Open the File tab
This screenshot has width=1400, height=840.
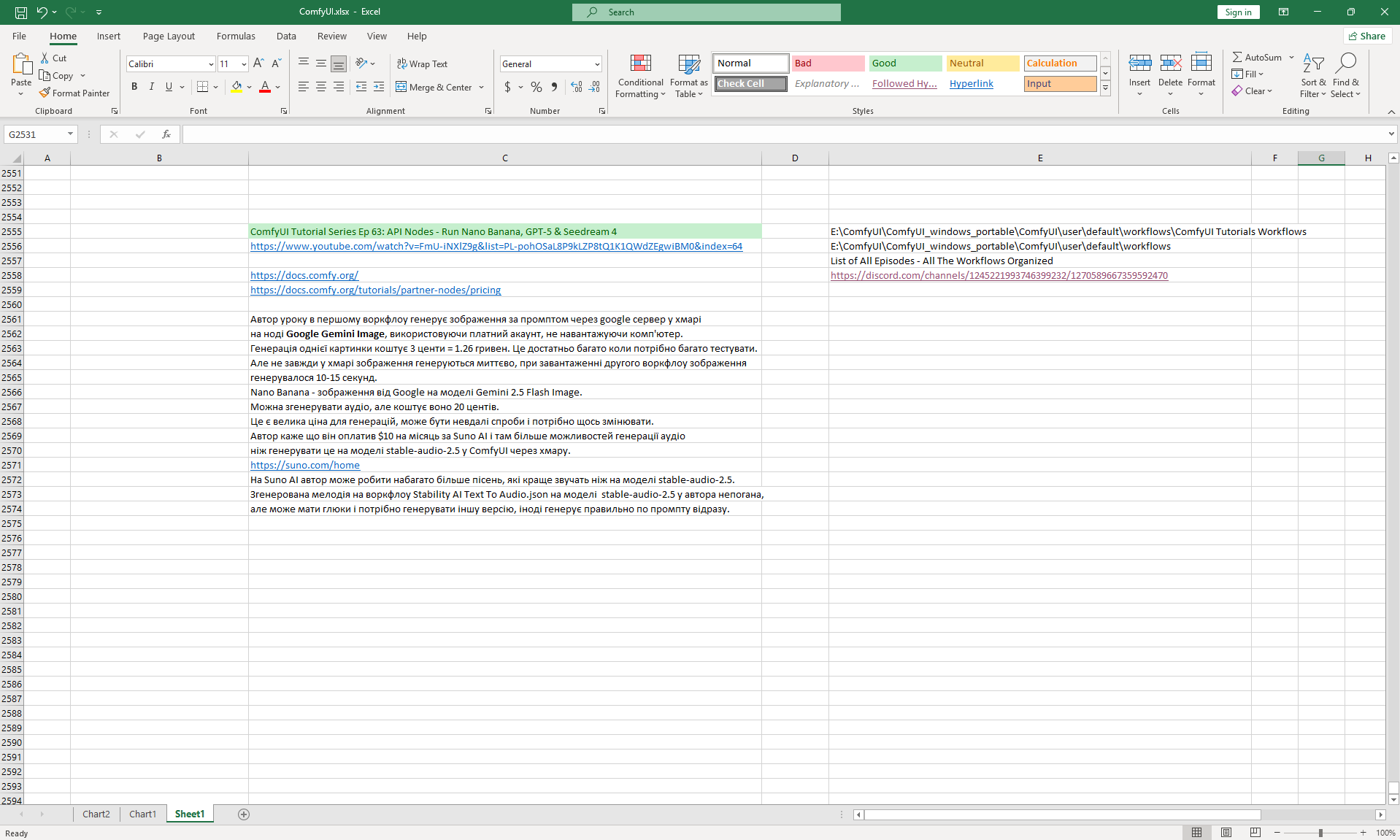coord(20,36)
